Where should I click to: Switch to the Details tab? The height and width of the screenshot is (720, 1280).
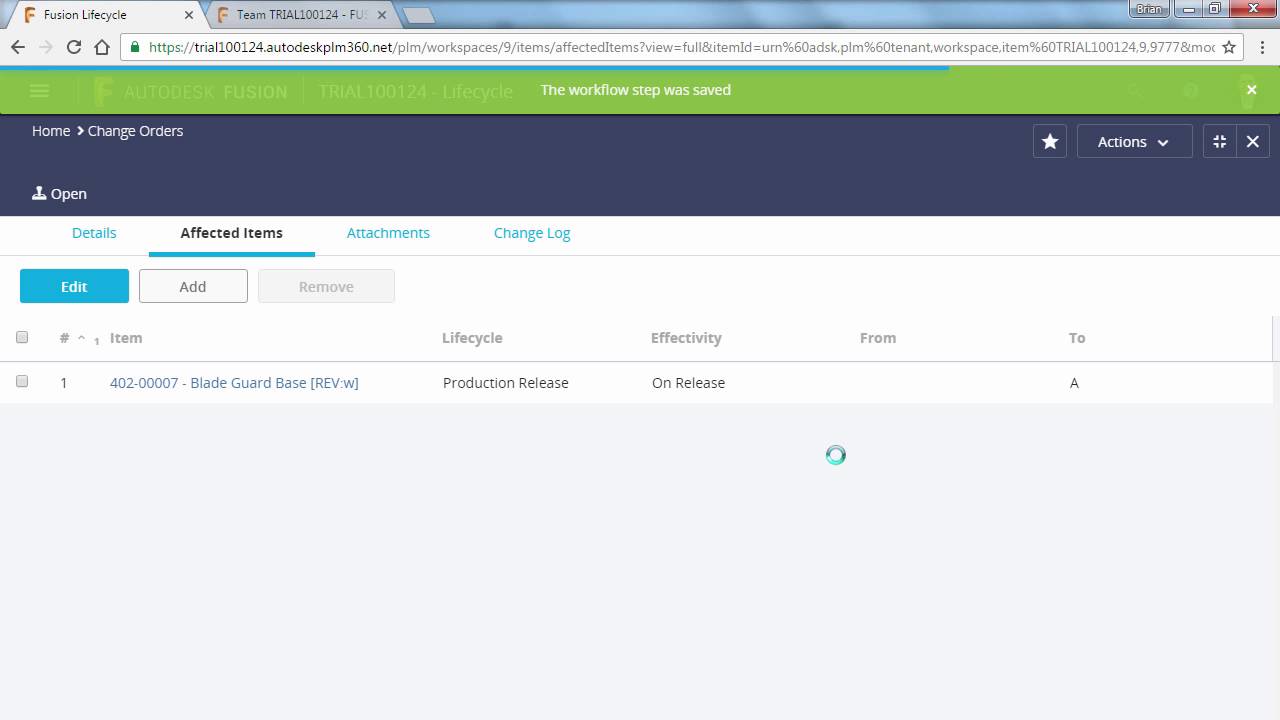(x=94, y=233)
